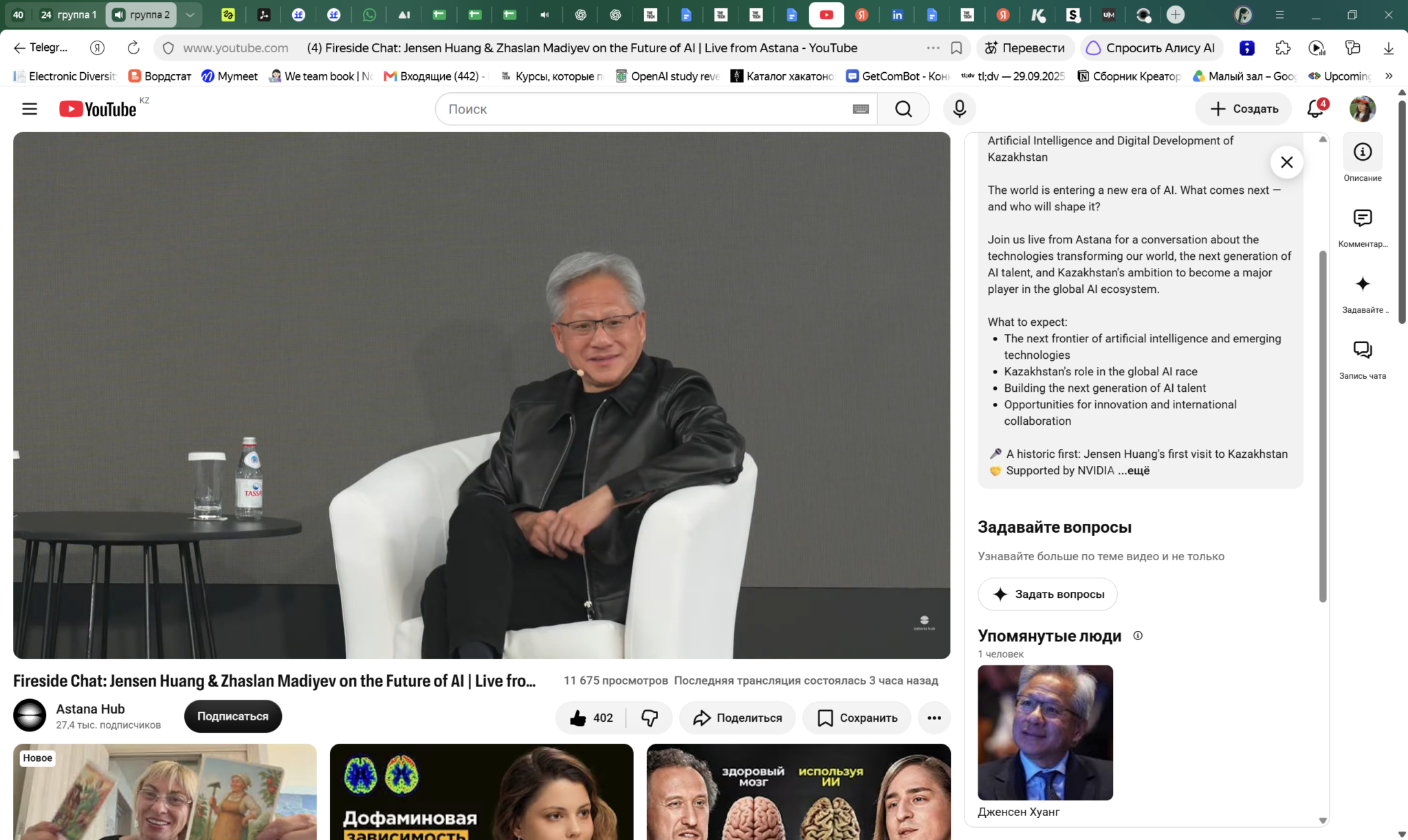The height and width of the screenshot is (840, 1408).
Task: Open the notifications bell
Action: tap(1316, 109)
